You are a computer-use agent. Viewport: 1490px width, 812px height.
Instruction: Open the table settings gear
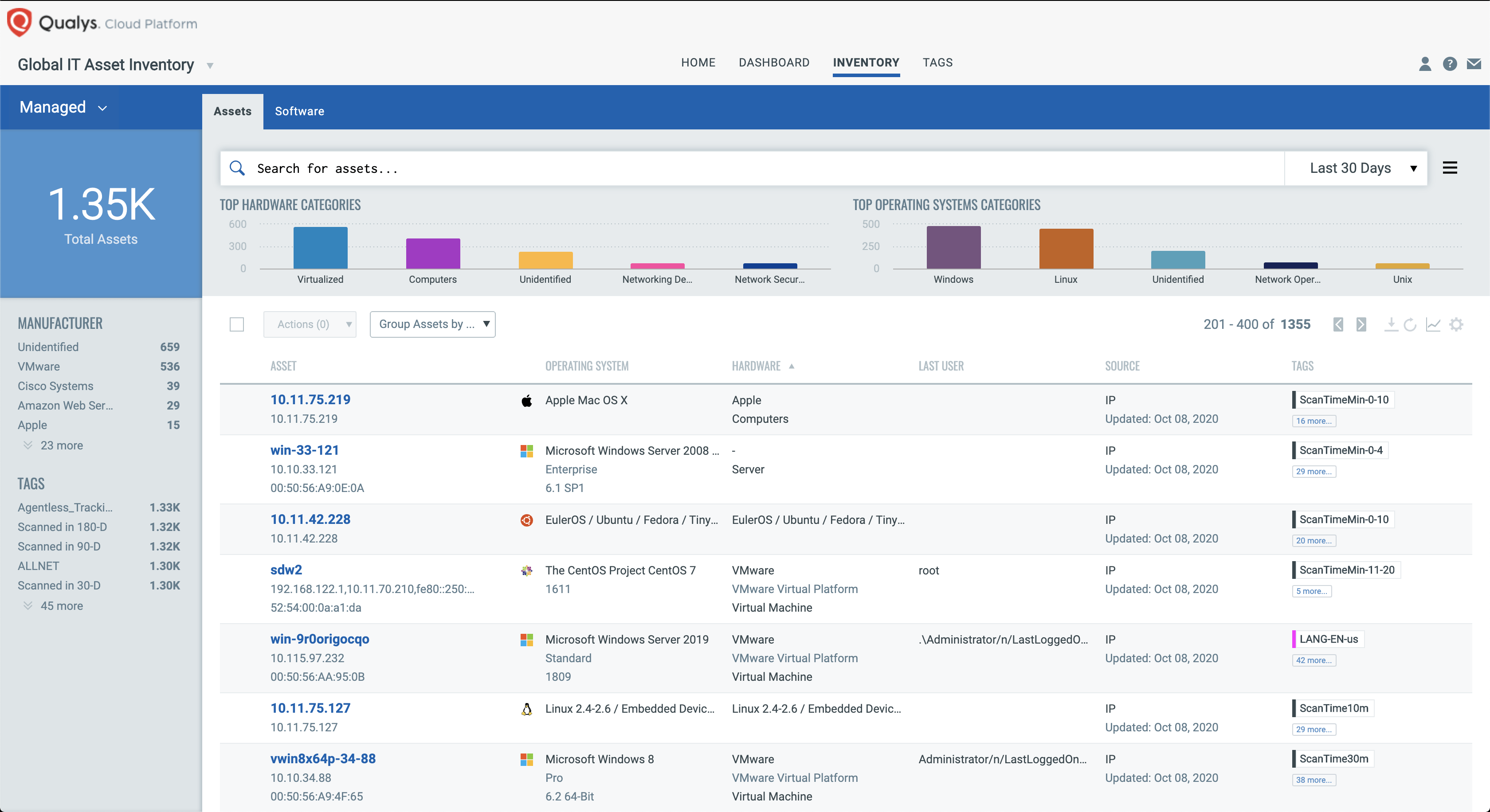[1456, 324]
